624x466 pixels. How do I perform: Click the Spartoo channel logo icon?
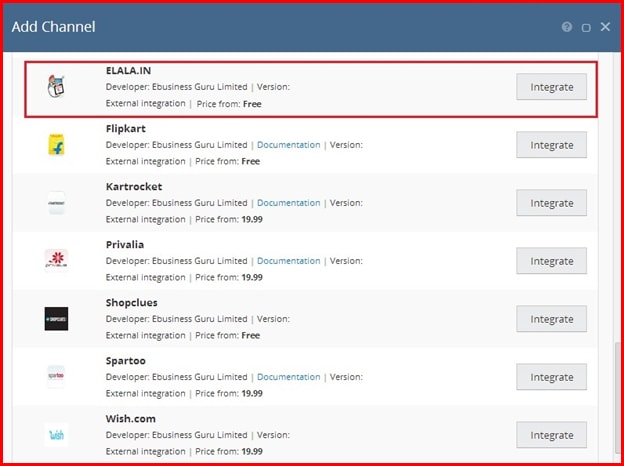click(56, 376)
